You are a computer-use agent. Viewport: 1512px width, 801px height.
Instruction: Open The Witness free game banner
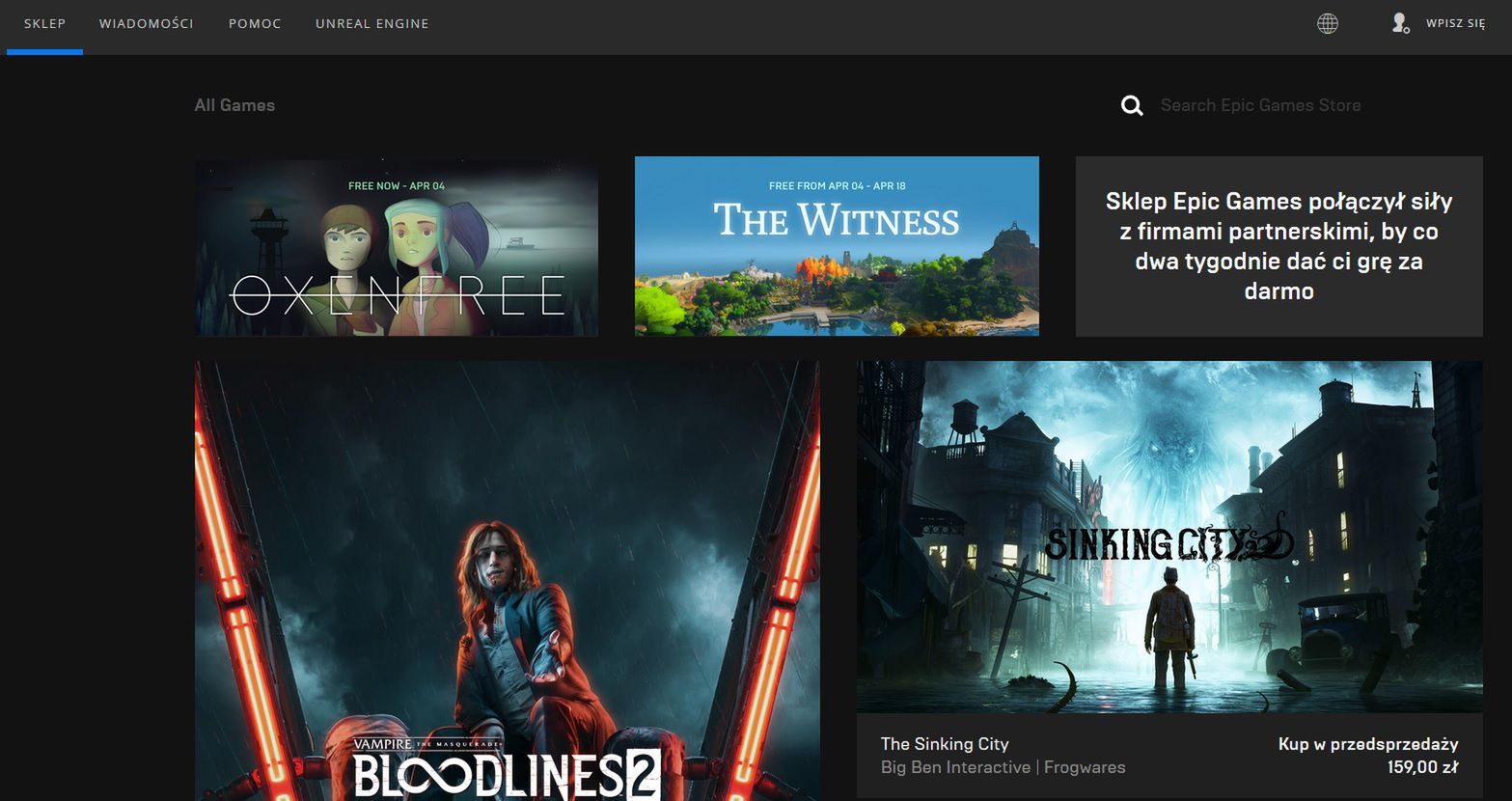(837, 246)
